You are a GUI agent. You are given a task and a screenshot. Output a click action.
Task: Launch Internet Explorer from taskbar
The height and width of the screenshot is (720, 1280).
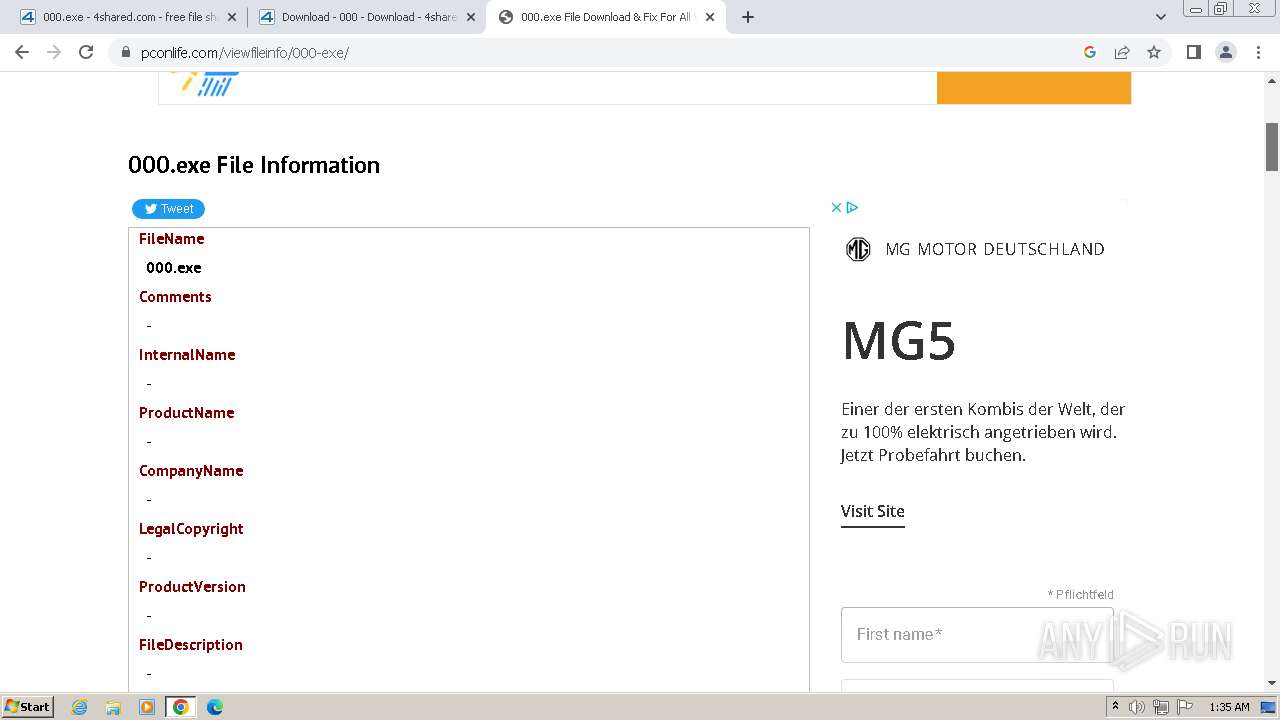pos(80,707)
